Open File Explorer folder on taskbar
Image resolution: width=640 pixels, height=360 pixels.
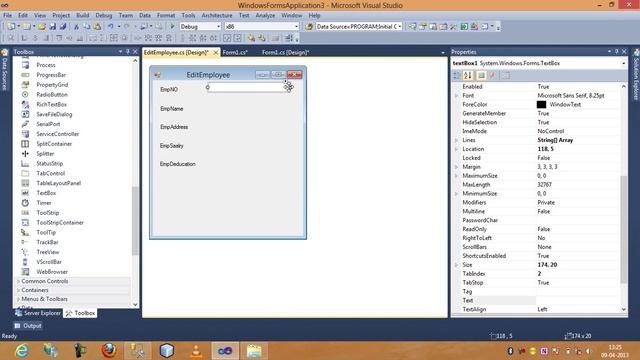254,351
